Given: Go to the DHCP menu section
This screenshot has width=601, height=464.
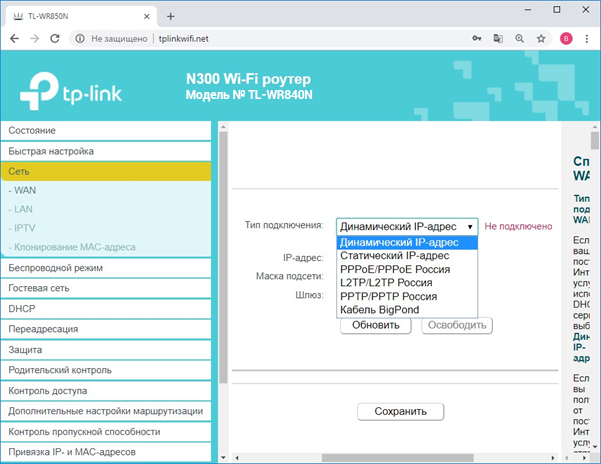Looking at the screenshot, I should [x=22, y=309].
